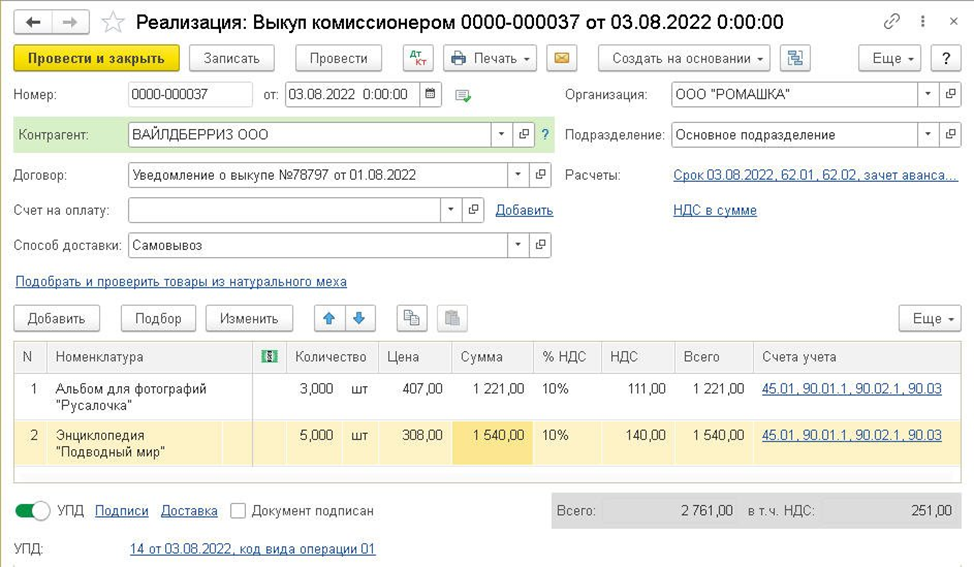
Task: Click the Дт/Кт postings icon
Action: (x=418, y=58)
